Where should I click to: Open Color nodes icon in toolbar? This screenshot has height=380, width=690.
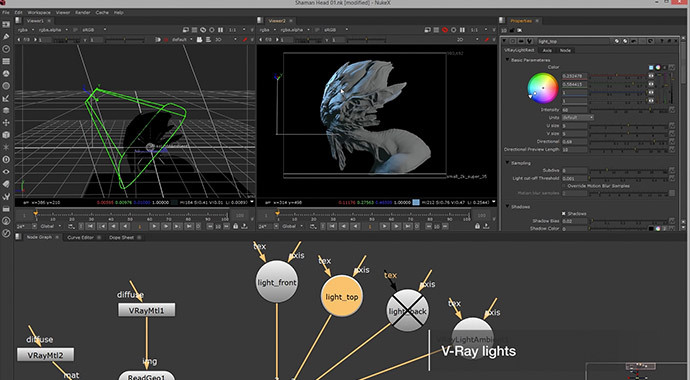point(6,74)
